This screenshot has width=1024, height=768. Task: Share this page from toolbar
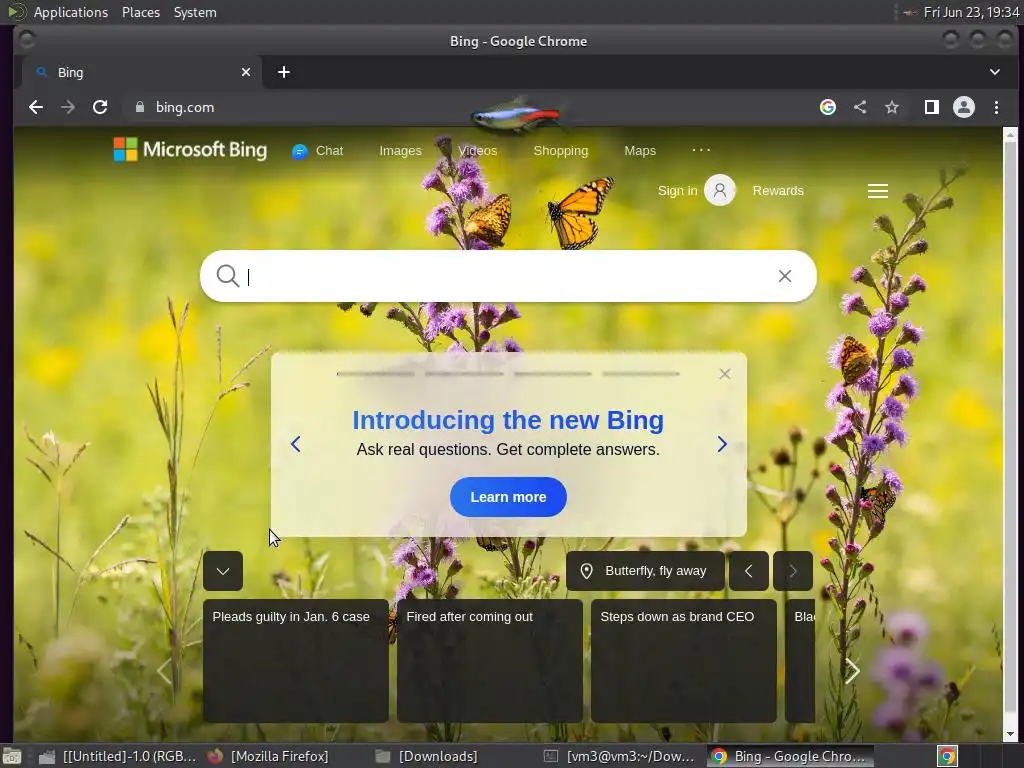[860, 107]
